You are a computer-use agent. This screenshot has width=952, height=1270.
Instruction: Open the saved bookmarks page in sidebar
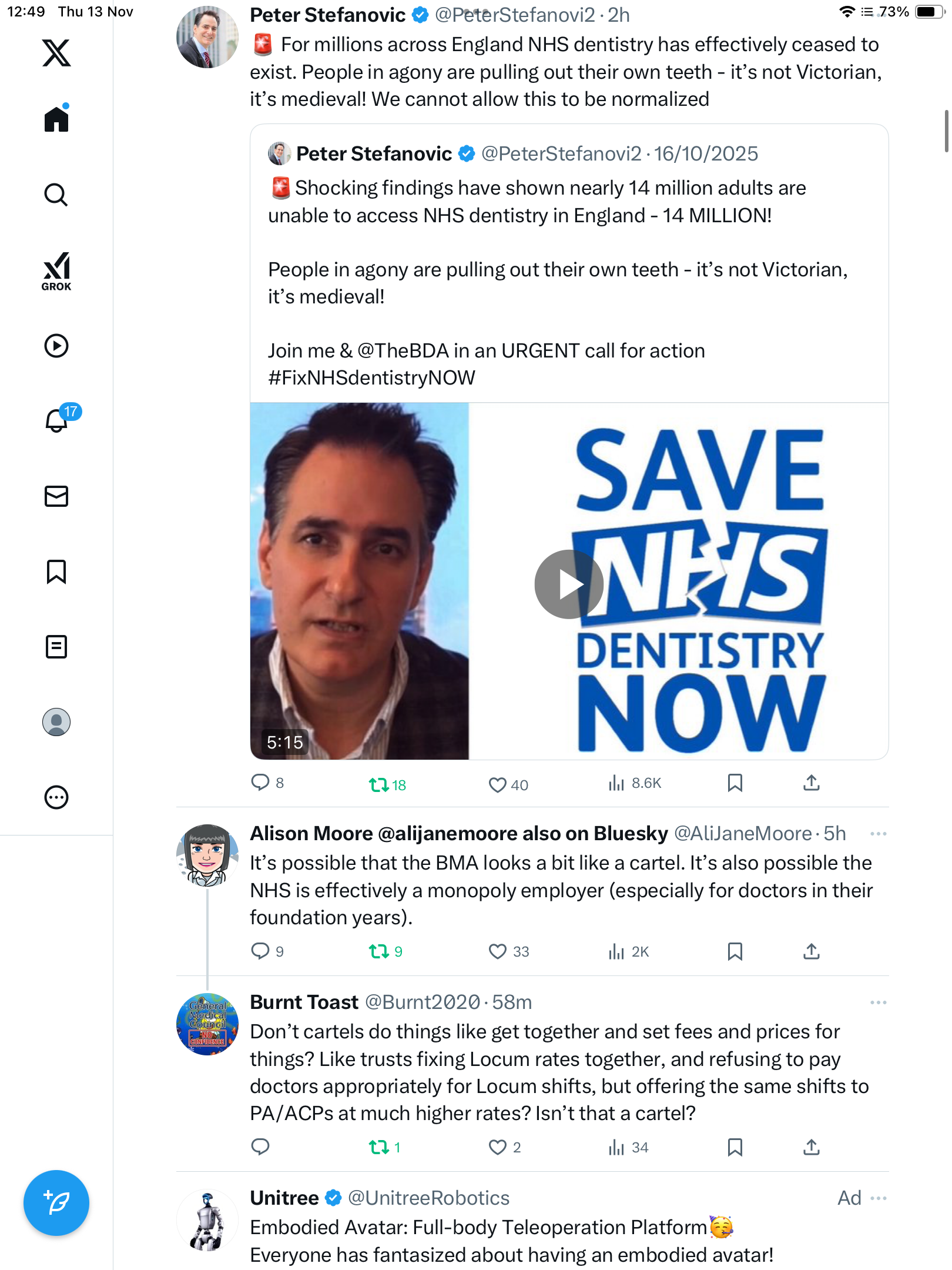click(x=56, y=571)
